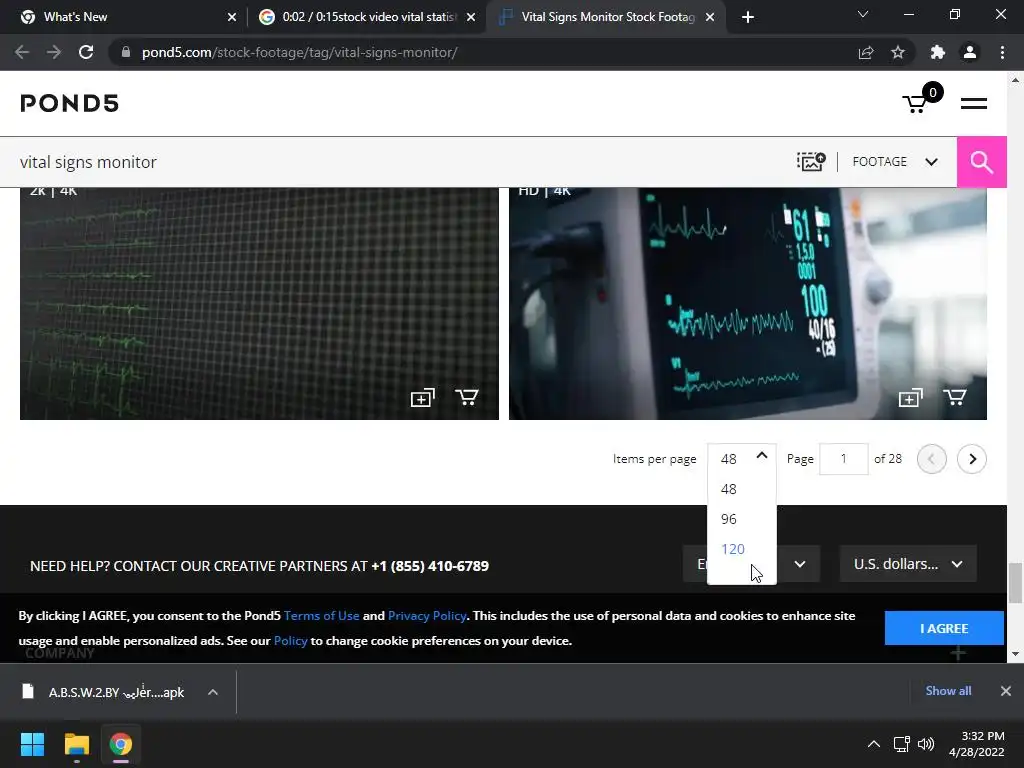Viewport: 1024px width, 768px height.
Task: Bookmark this page with star icon
Action: tap(898, 52)
